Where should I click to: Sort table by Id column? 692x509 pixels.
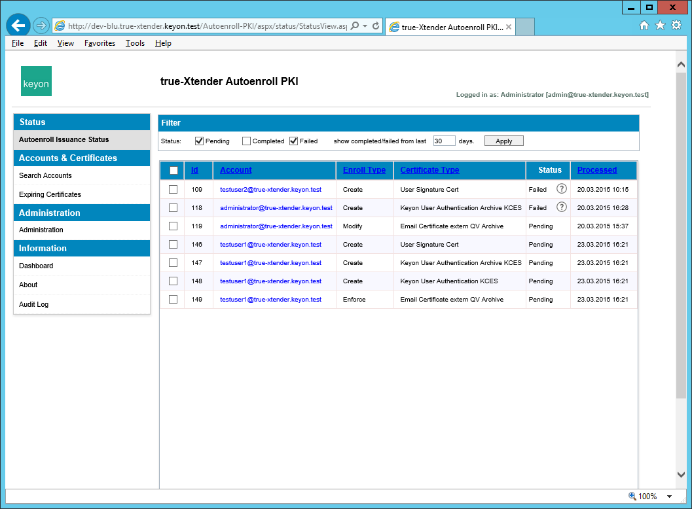pyautogui.click(x=195, y=170)
